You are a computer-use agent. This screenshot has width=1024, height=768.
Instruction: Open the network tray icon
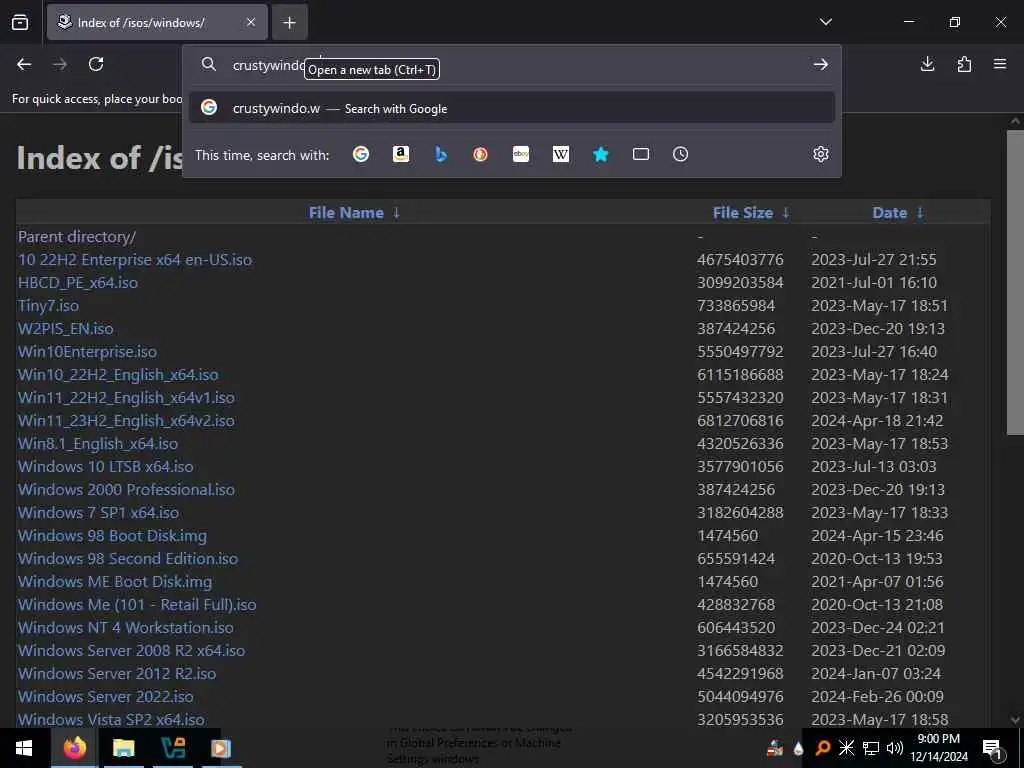pyautogui.click(x=871, y=748)
